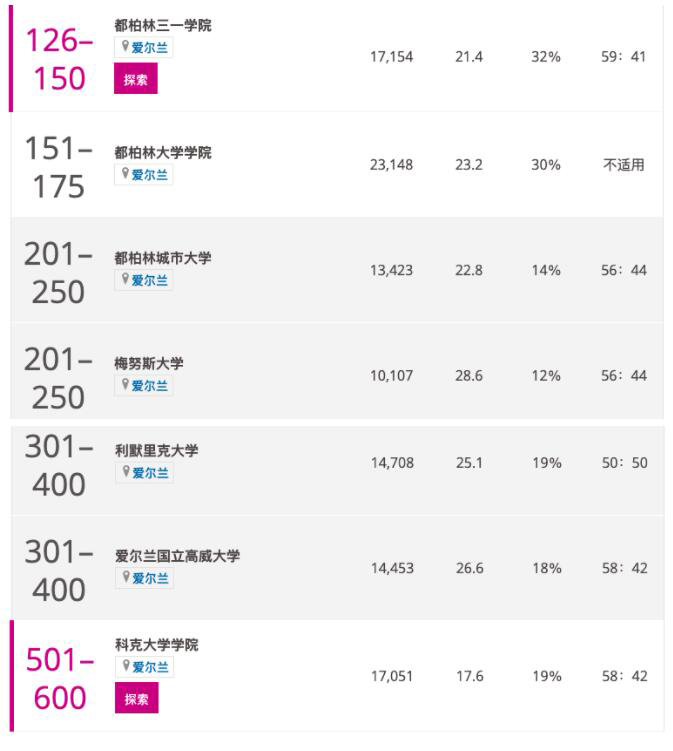The width and height of the screenshot is (673, 751).
Task: Click 探索 button for 科克大学学院
Action: pyautogui.click(x=135, y=699)
